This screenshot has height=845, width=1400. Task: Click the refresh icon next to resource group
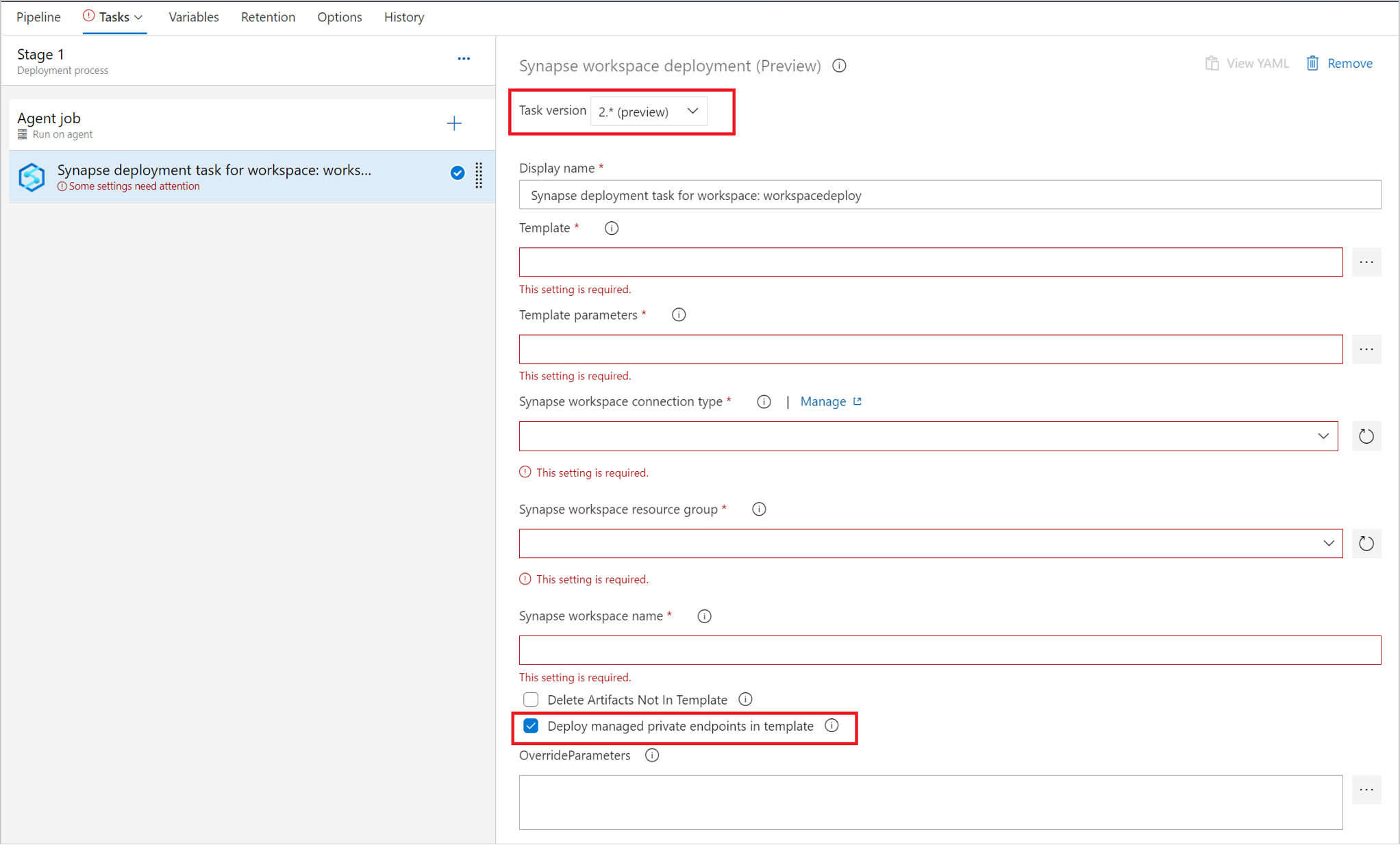(x=1365, y=543)
